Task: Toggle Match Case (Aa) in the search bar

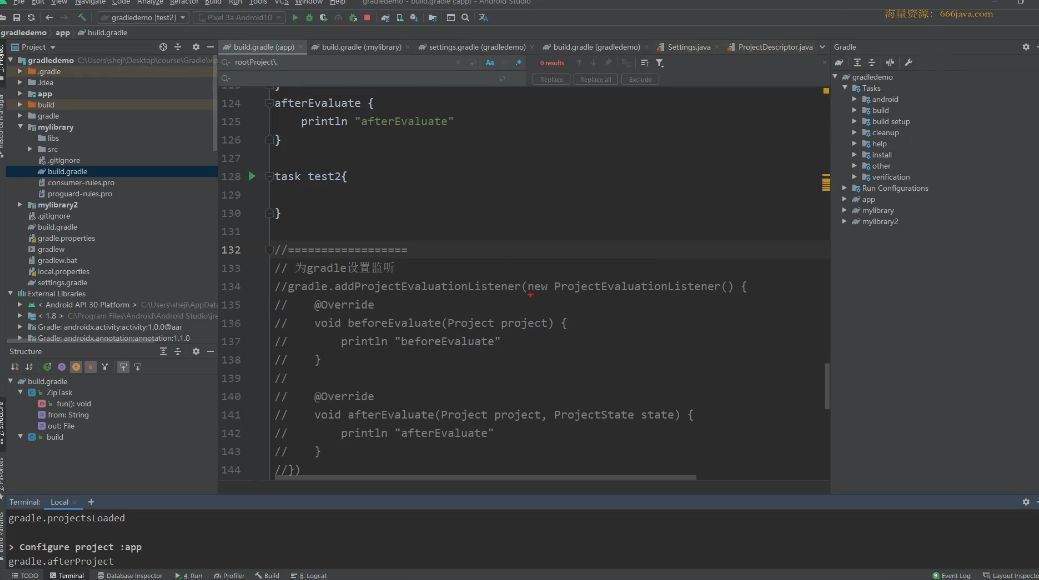Action: (490, 63)
